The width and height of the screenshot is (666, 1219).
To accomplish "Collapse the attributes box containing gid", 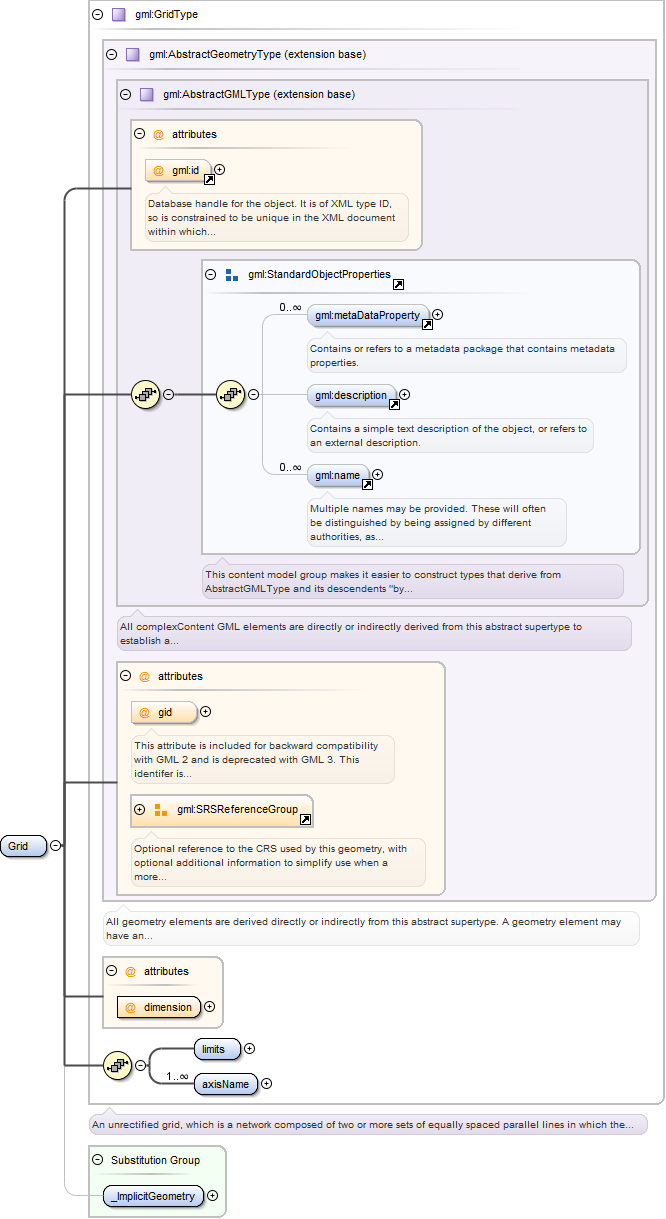I will tap(125, 676).
